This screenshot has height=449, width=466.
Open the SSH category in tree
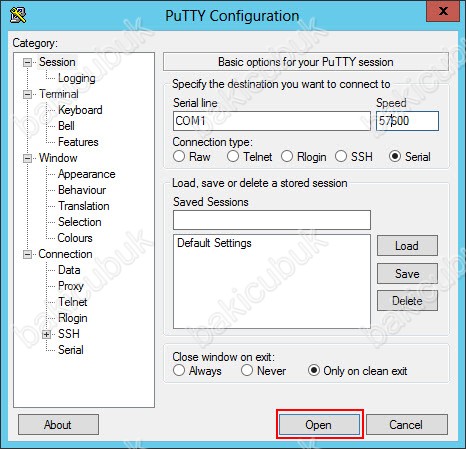tap(69, 334)
